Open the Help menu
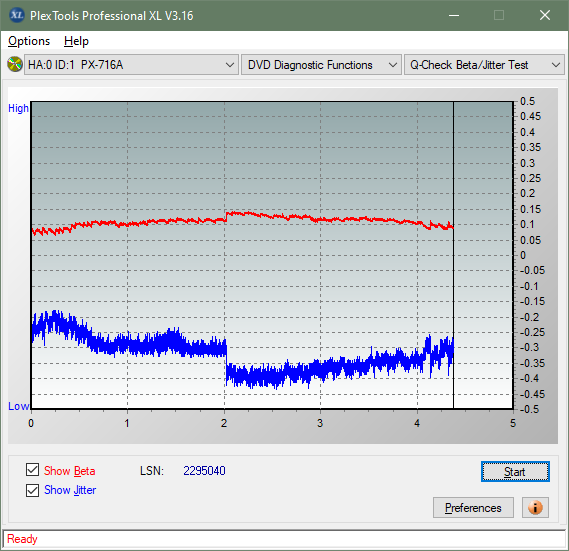 pos(76,41)
